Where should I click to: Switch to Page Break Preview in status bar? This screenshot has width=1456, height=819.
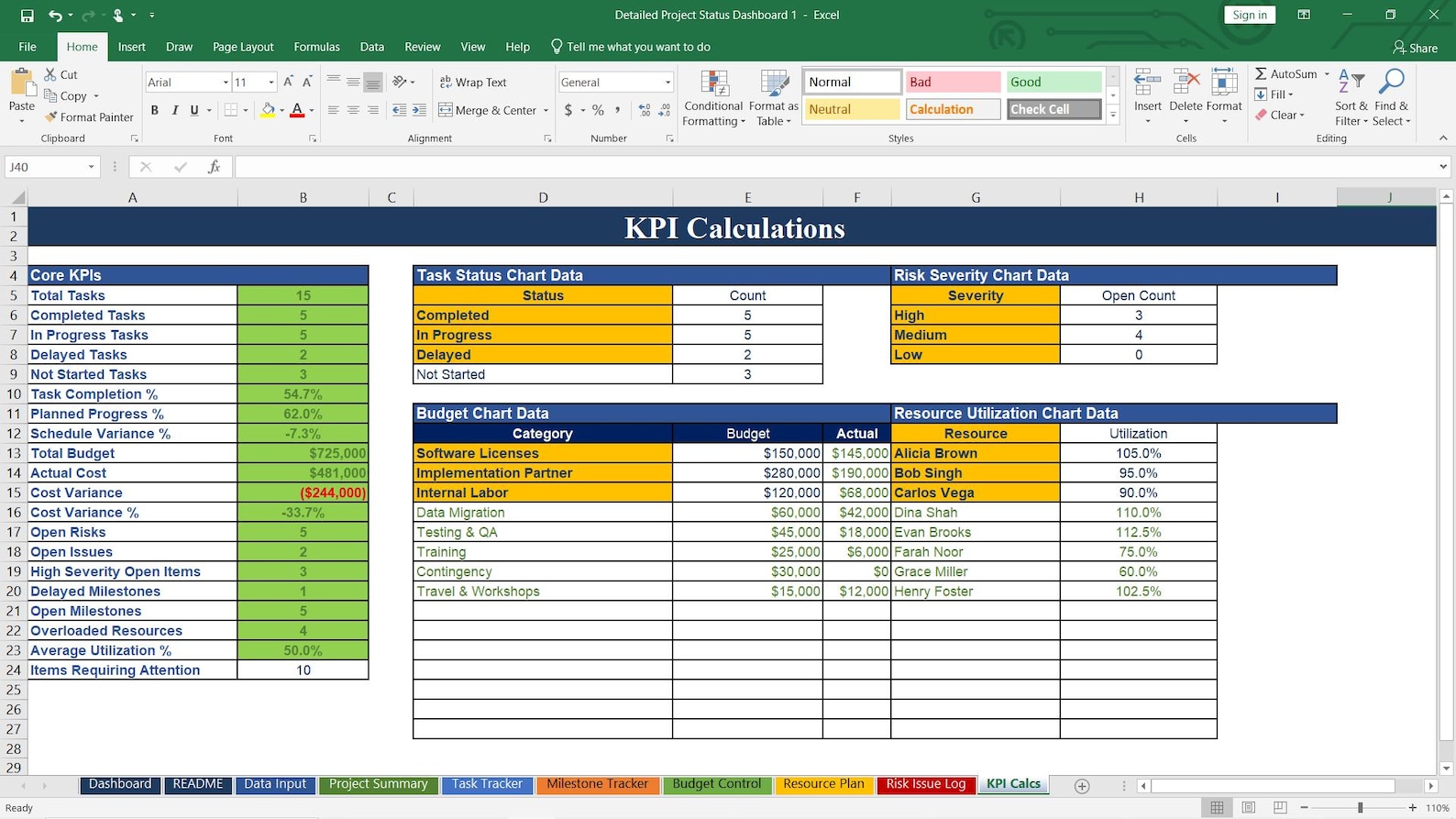1280,808
